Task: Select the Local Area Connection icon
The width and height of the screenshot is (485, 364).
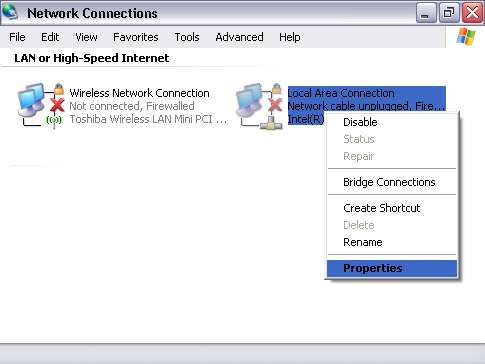Action: click(259, 106)
